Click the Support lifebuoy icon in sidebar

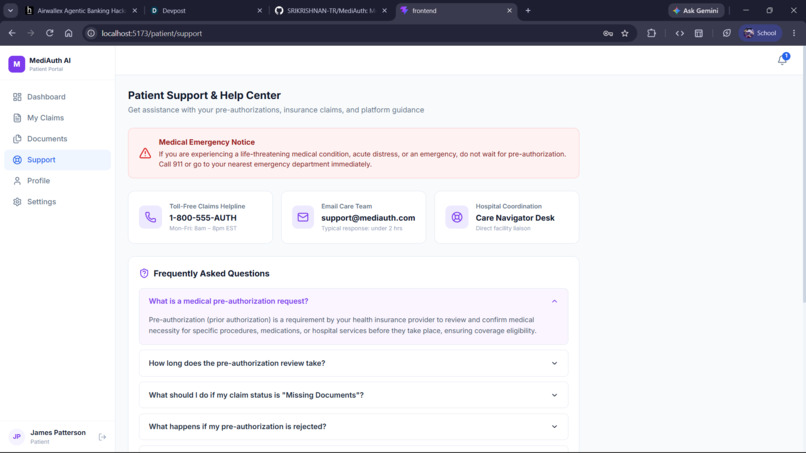tap(17, 160)
